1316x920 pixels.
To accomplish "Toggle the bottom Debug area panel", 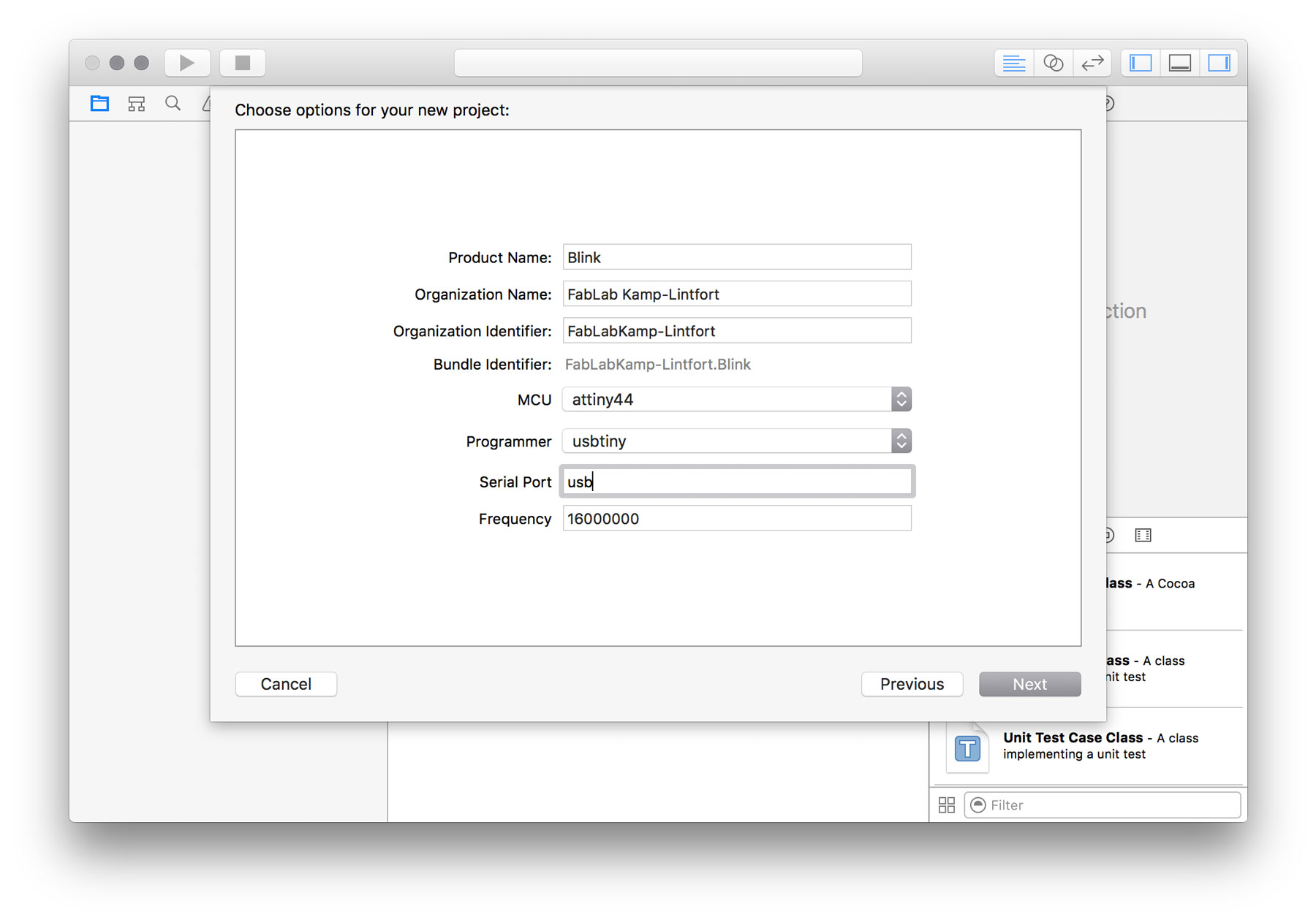I will (1180, 63).
